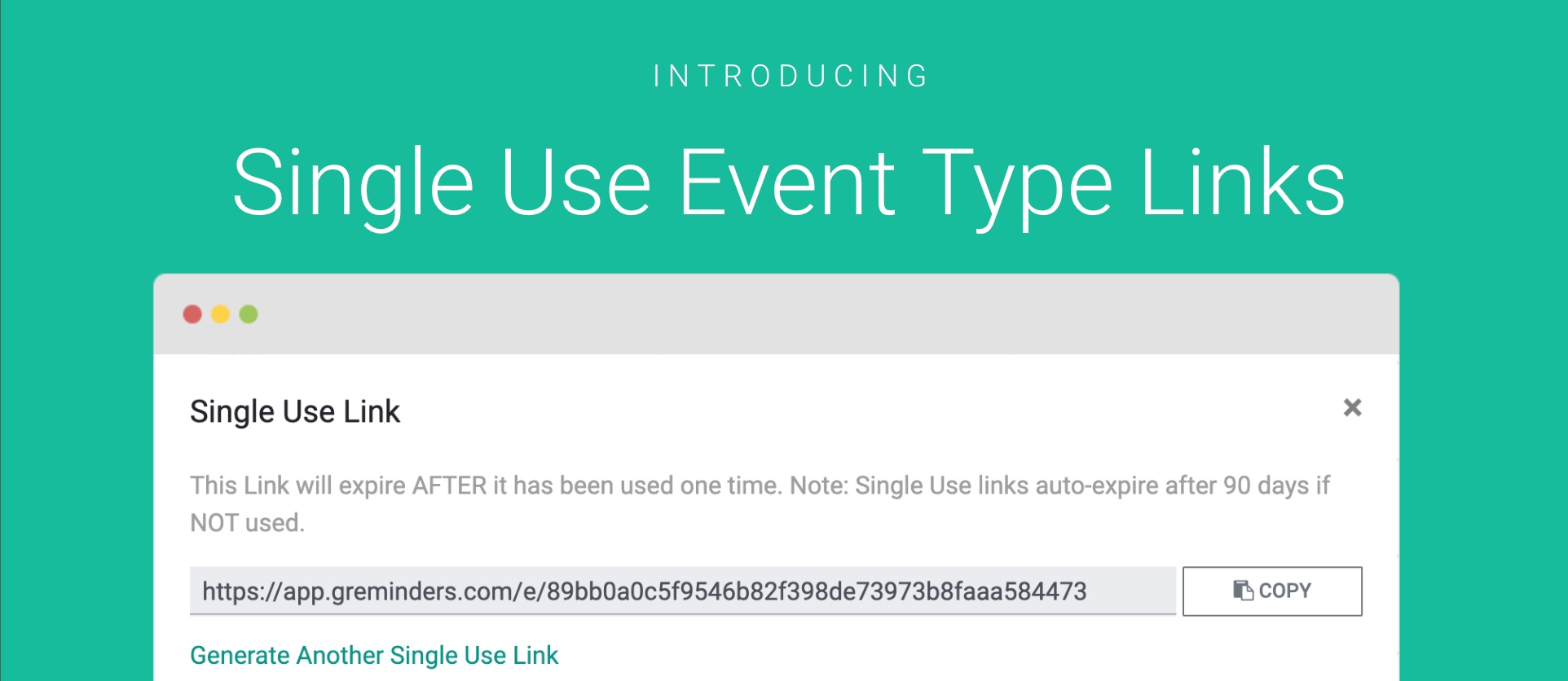The width and height of the screenshot is (1568, 681).
Task: Click the INTRODUCING heading text
Action: pos(791,77)
